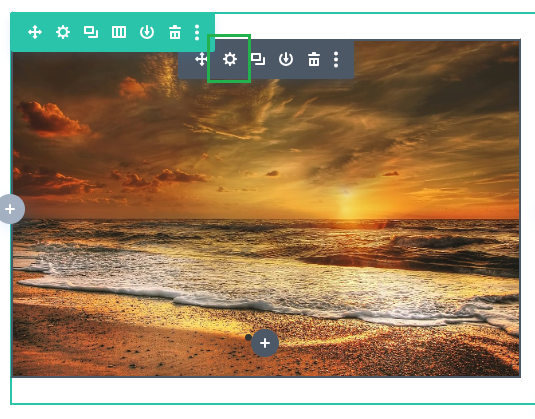Screen dimensions: 535x419
Task: Click empty white area below the image
Action: [x=266, y=390]
